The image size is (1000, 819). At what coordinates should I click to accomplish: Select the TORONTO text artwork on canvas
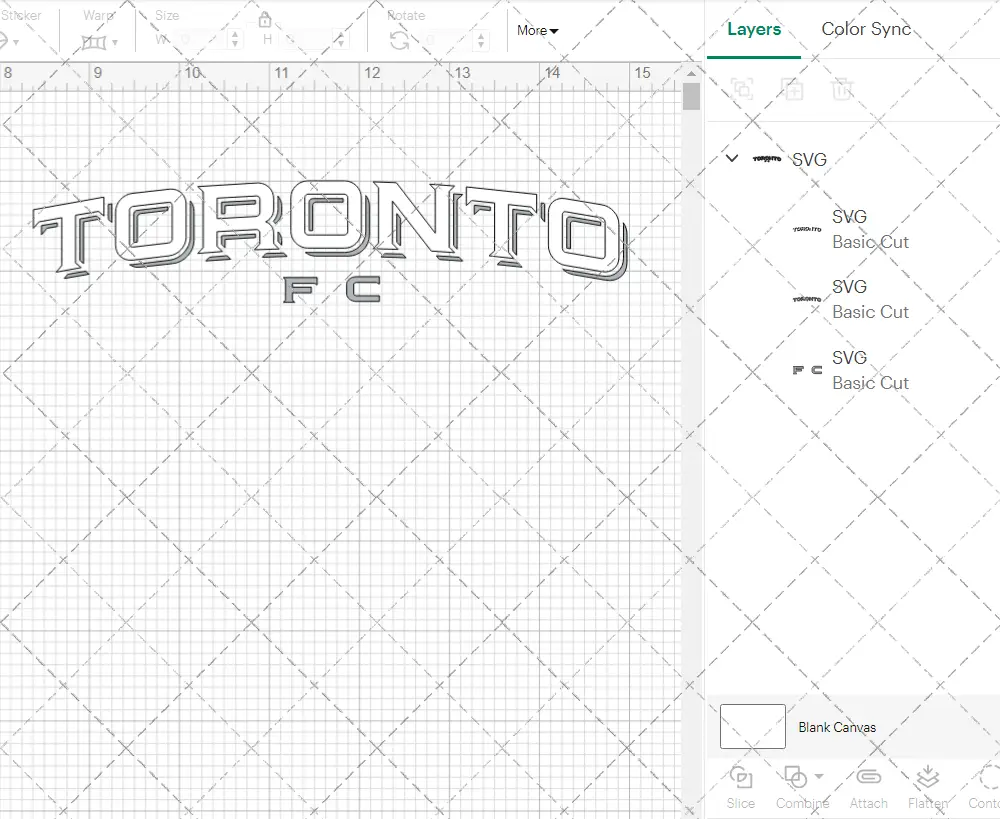tap(330, 230)
